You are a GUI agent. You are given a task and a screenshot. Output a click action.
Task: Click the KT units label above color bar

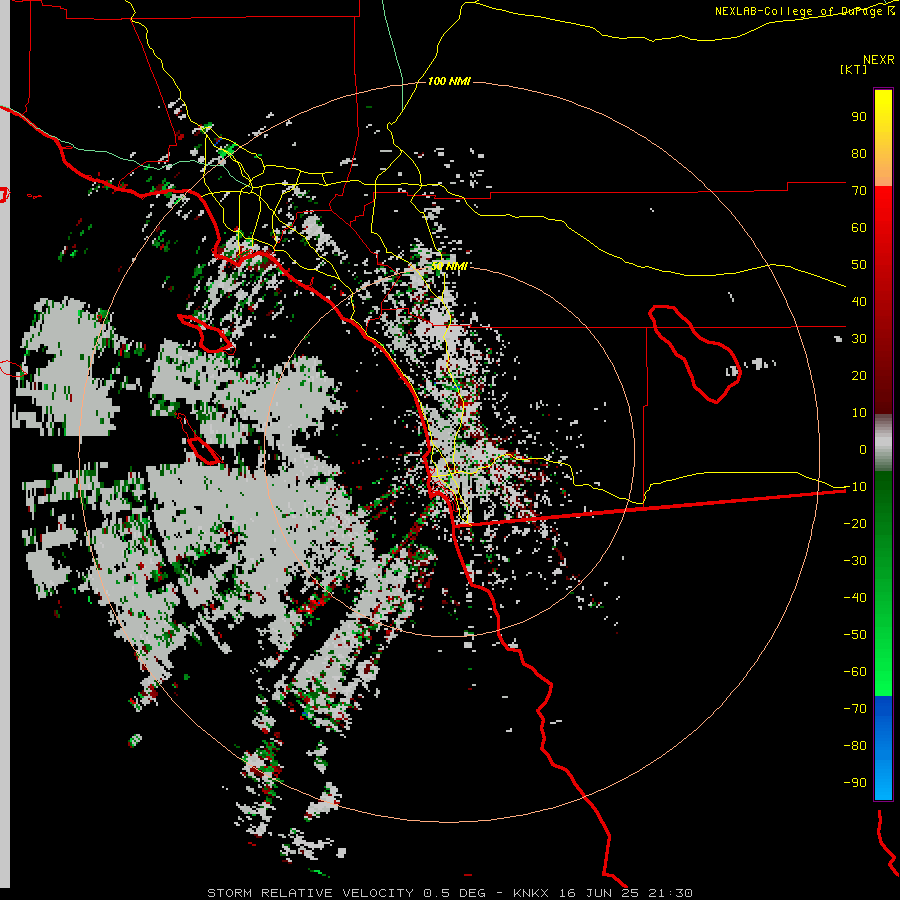tap(854, 69)
